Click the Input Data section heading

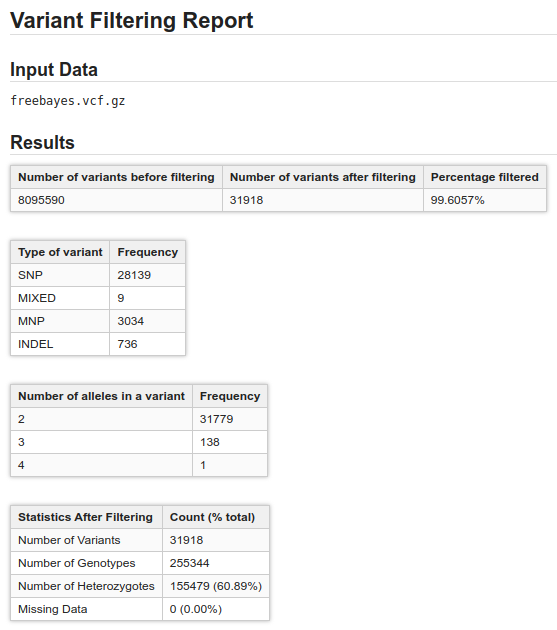(54, 69)
